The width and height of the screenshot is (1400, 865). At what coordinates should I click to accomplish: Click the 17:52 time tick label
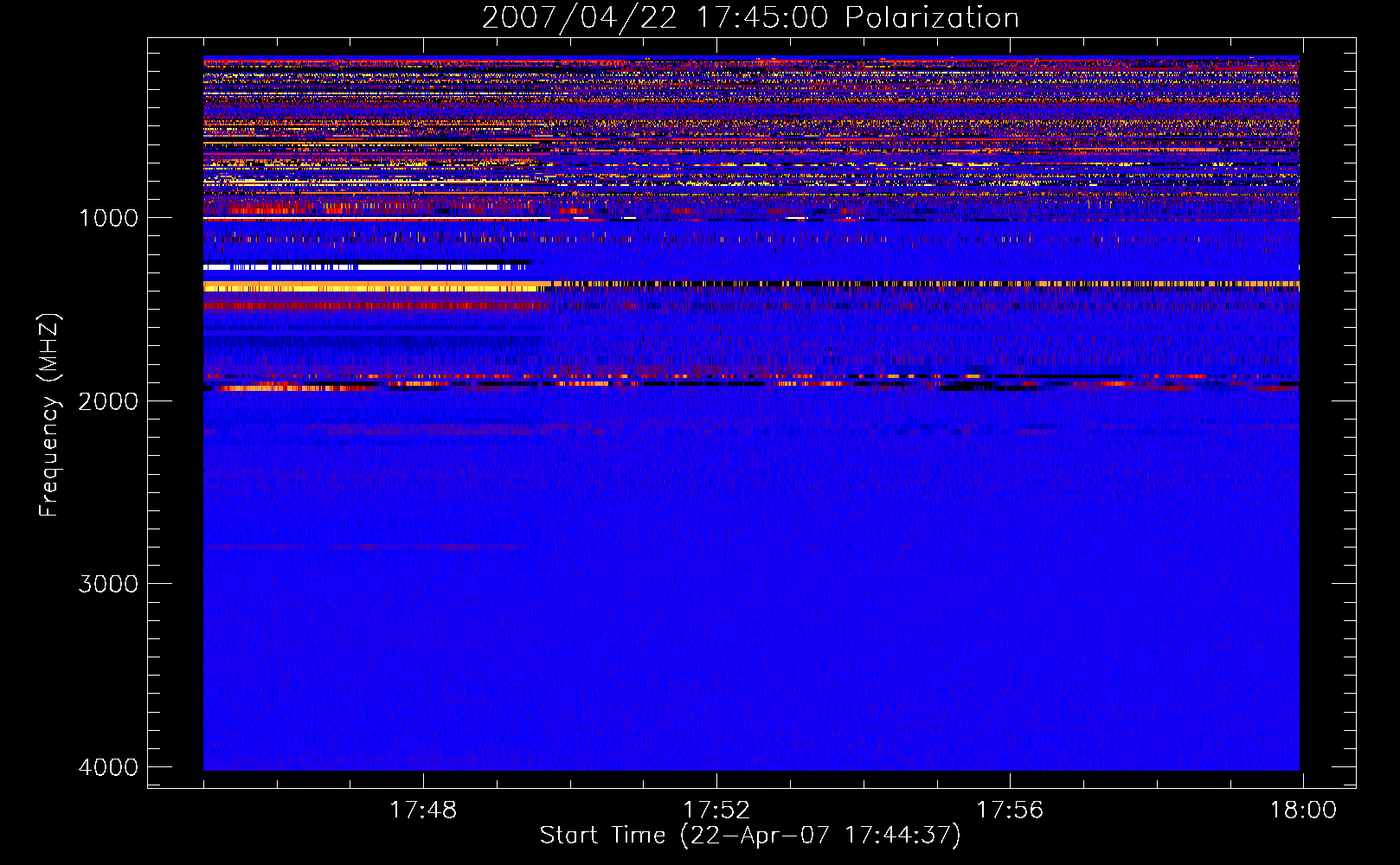click(716, 811)
